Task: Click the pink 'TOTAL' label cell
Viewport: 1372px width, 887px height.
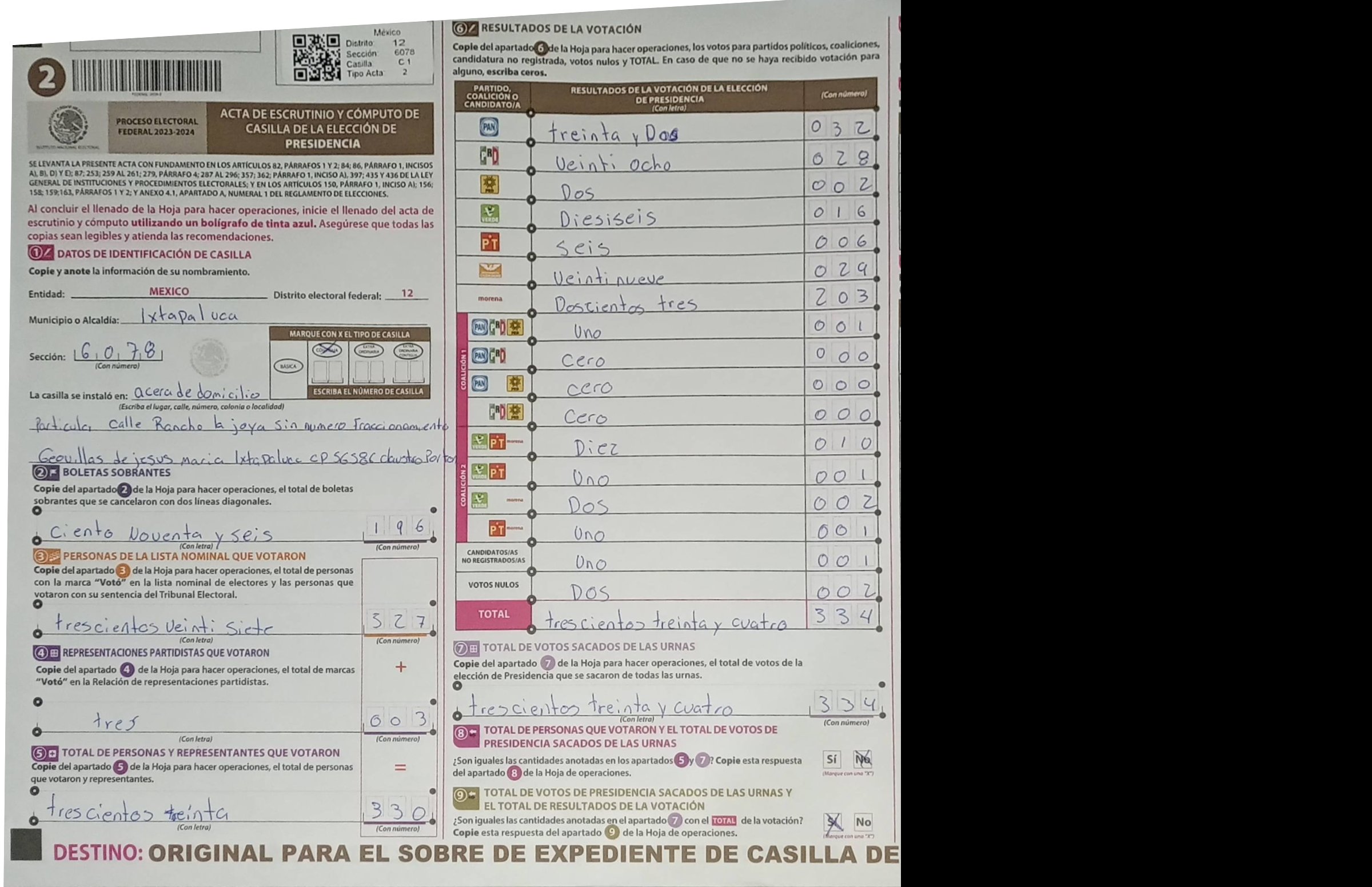Action: click(493, 614)
